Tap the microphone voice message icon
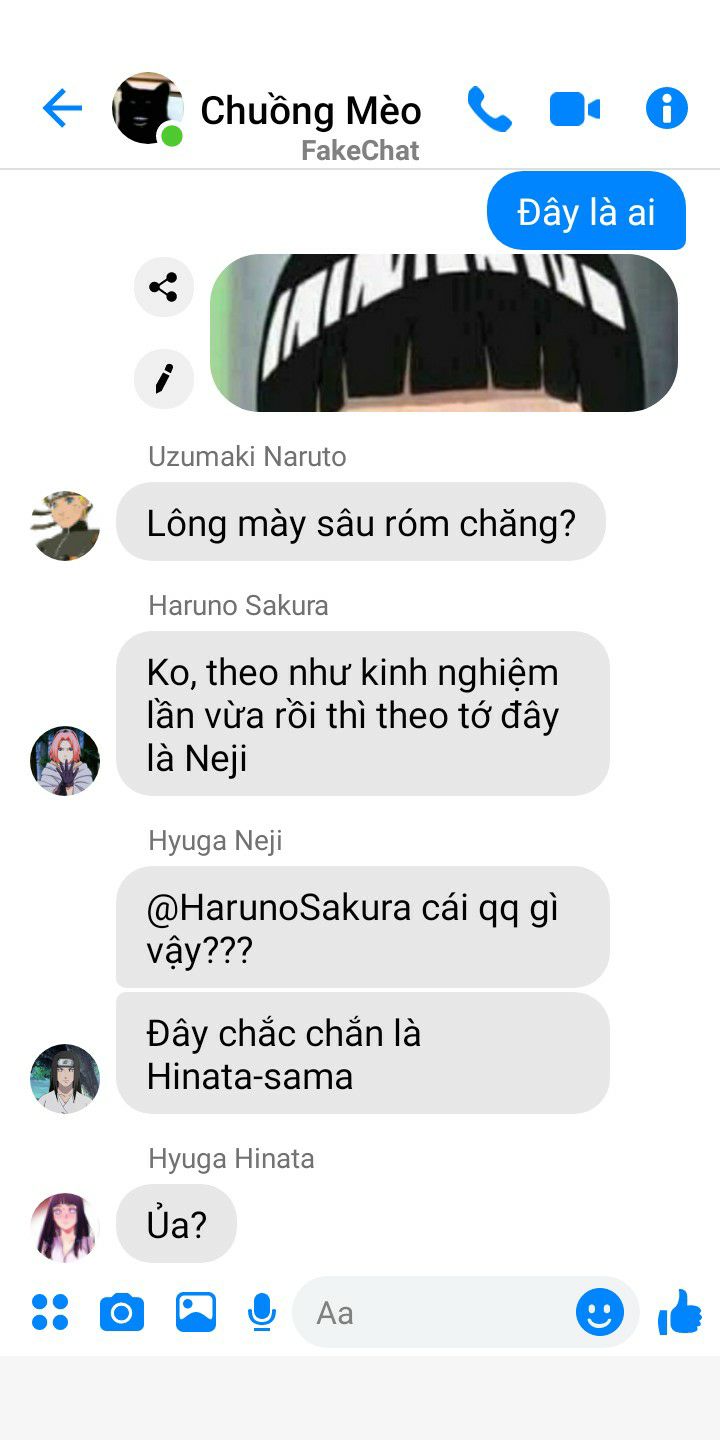This screenshot has height=1440, width=720. pyautogui.click(x=262, y=1312)
